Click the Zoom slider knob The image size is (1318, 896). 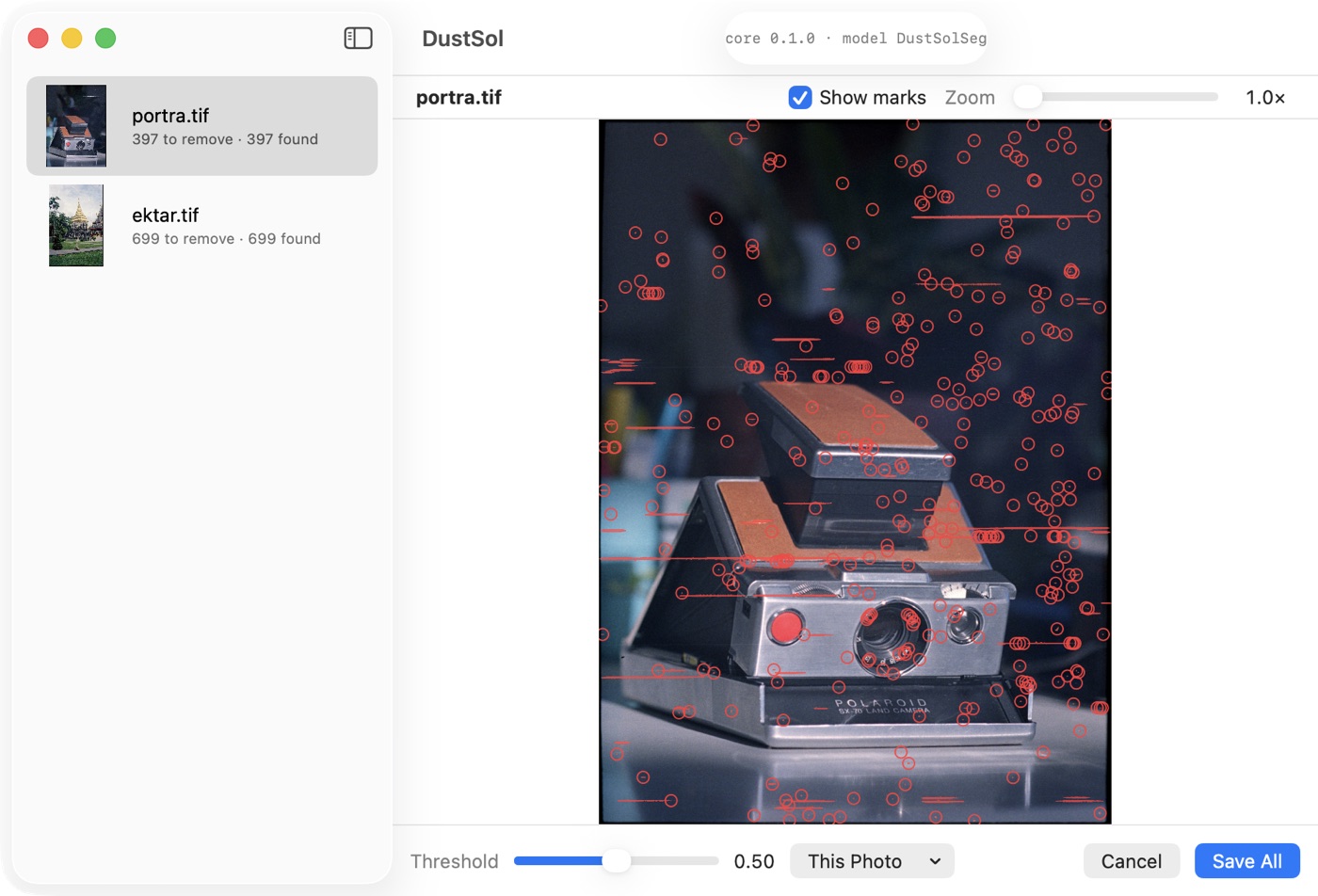click(1027, 97)
